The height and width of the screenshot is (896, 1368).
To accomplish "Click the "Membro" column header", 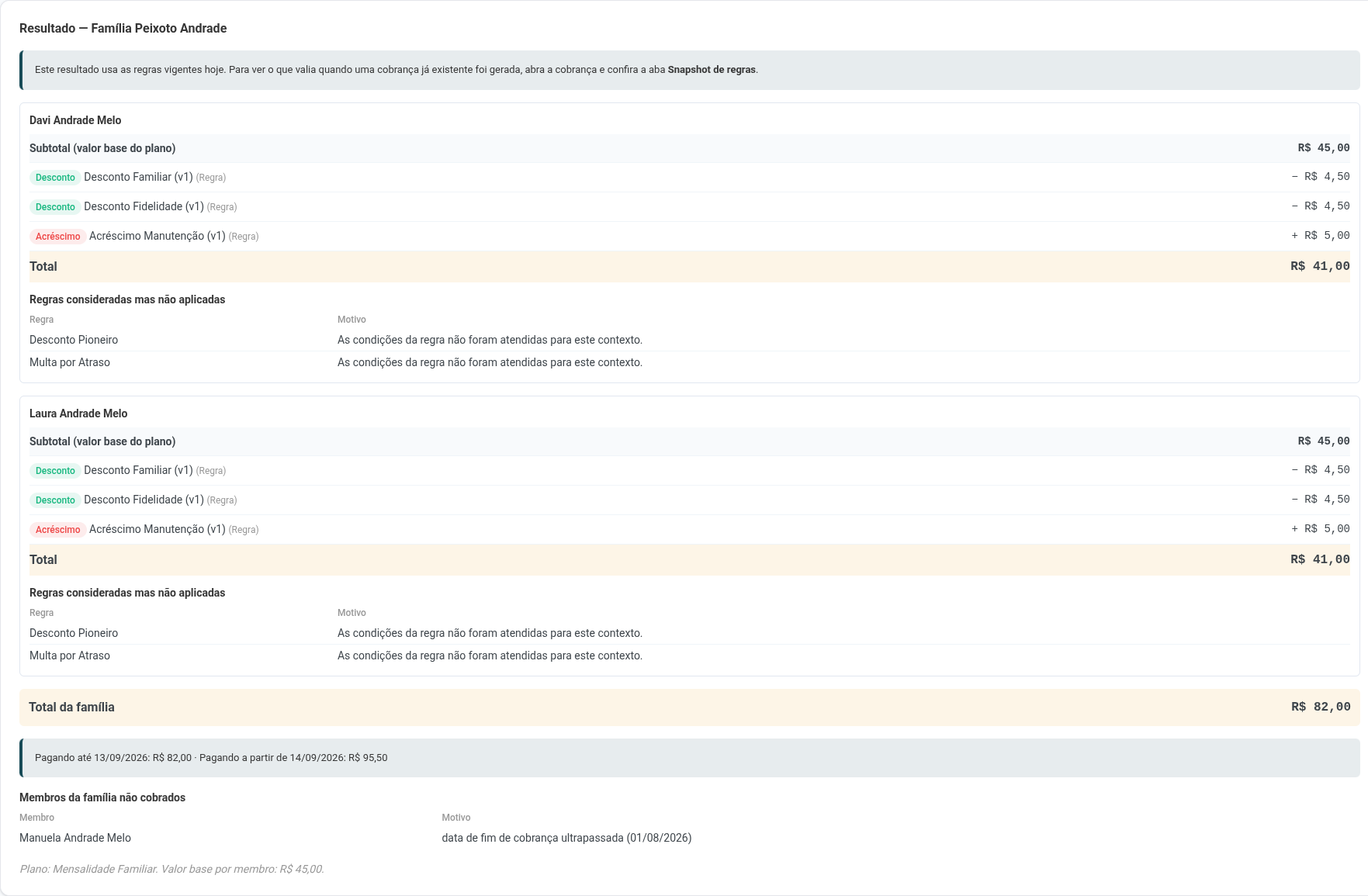I will coord(37,818).
